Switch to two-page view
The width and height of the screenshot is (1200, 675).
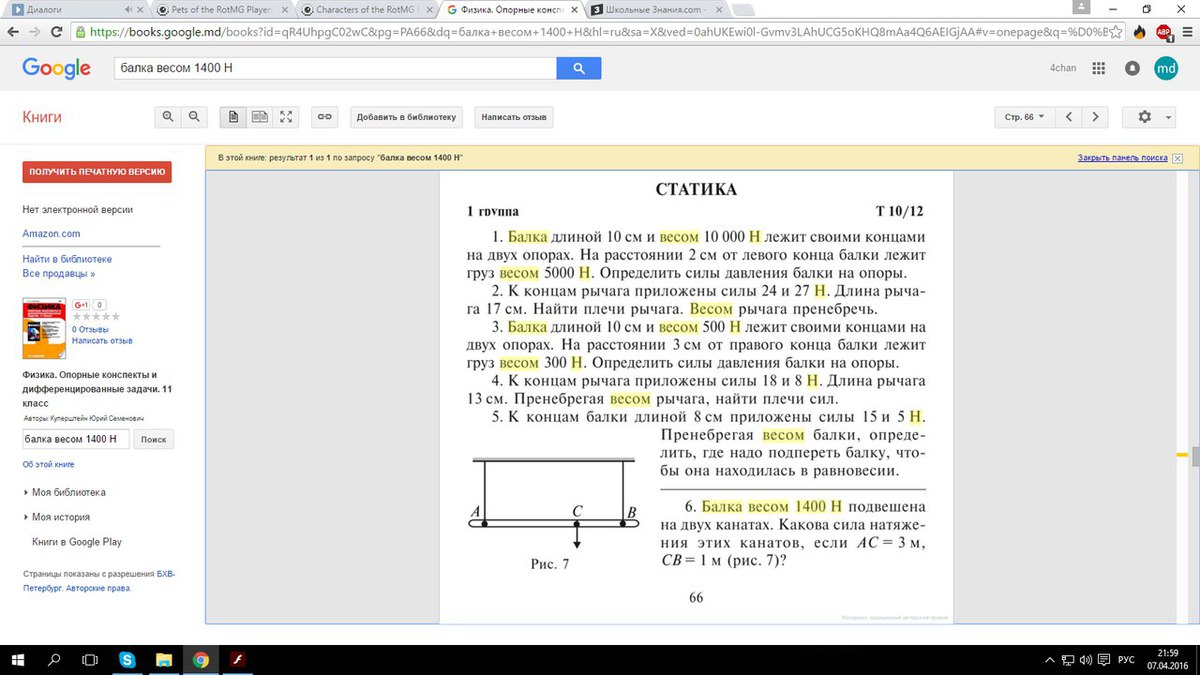[260, 117]
